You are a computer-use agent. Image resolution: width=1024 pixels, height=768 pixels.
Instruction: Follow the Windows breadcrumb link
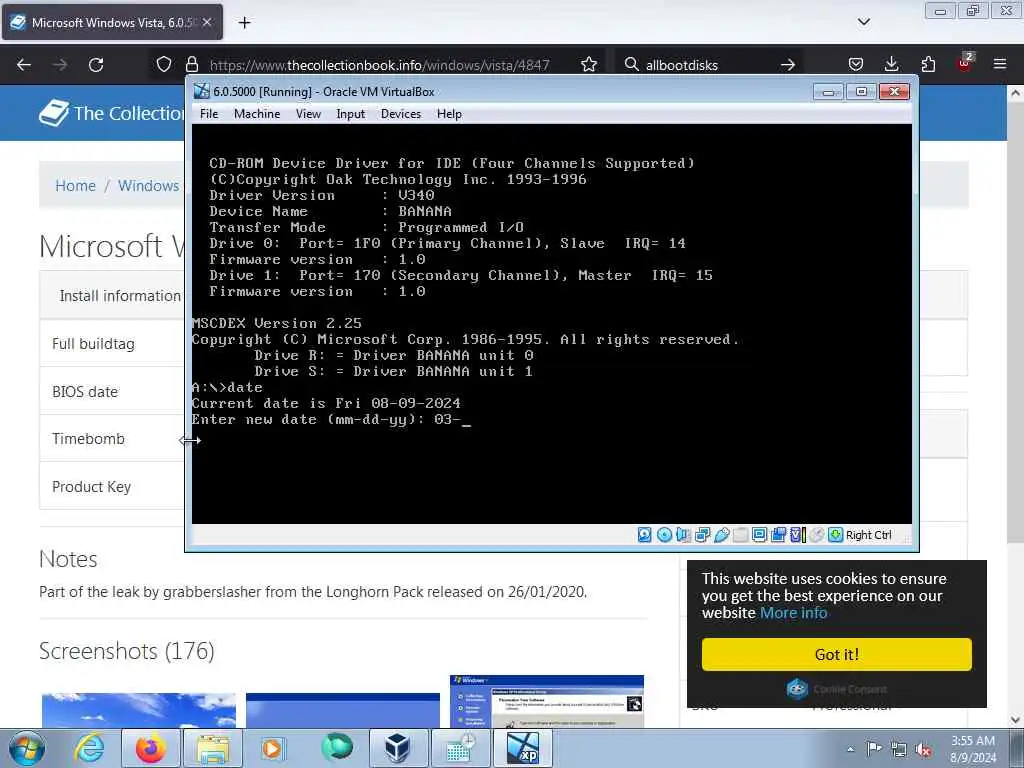pyautogui.click(x=148, y=185)
